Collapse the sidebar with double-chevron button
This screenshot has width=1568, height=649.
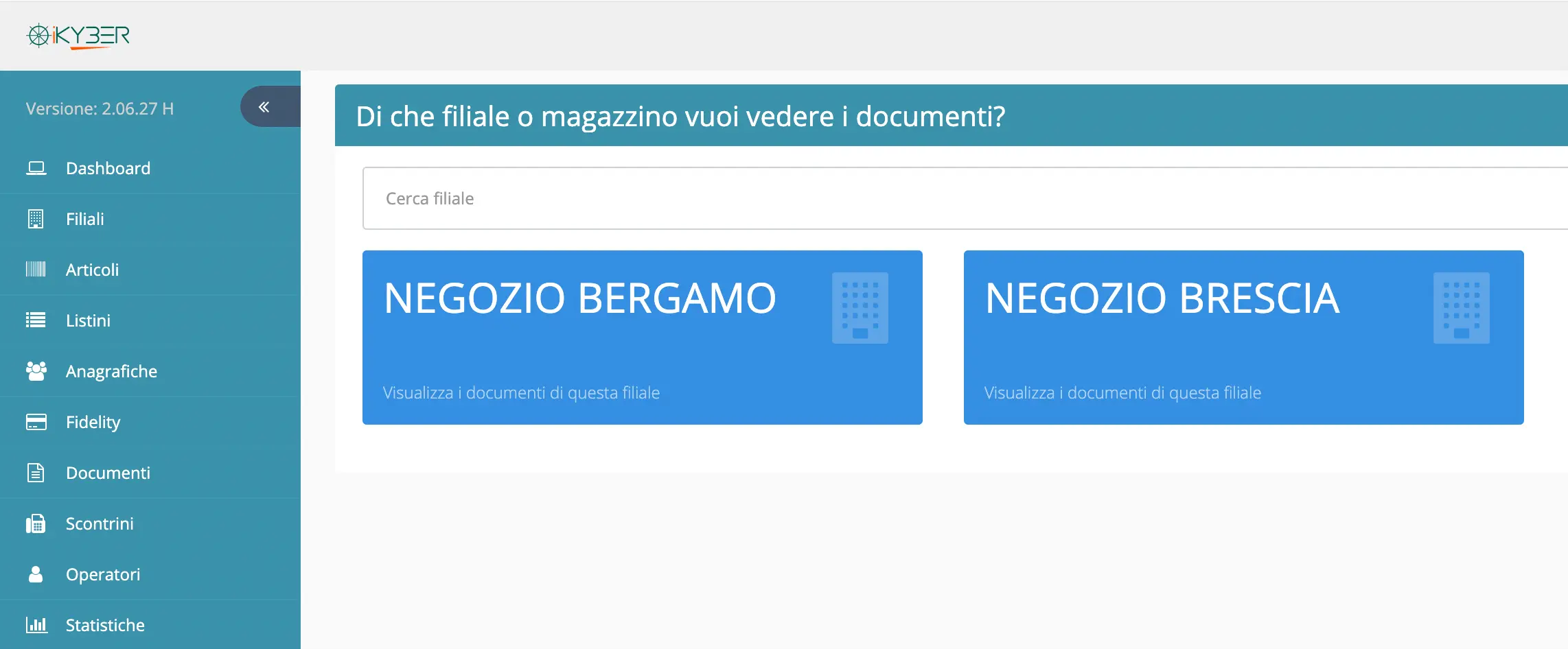[x=270, y=106]
